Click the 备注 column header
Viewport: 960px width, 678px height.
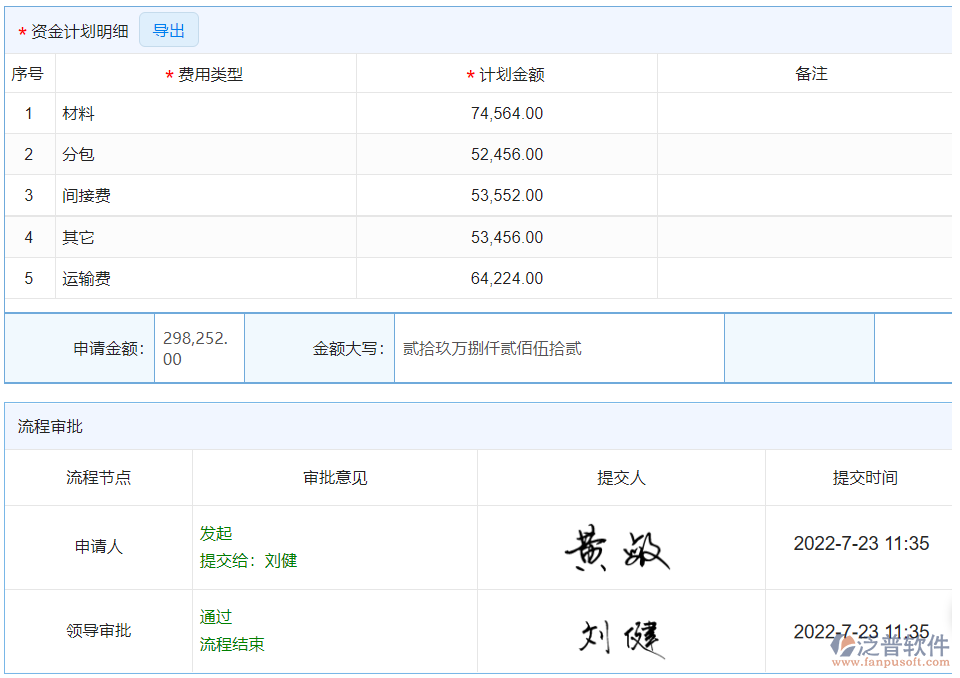812,73
